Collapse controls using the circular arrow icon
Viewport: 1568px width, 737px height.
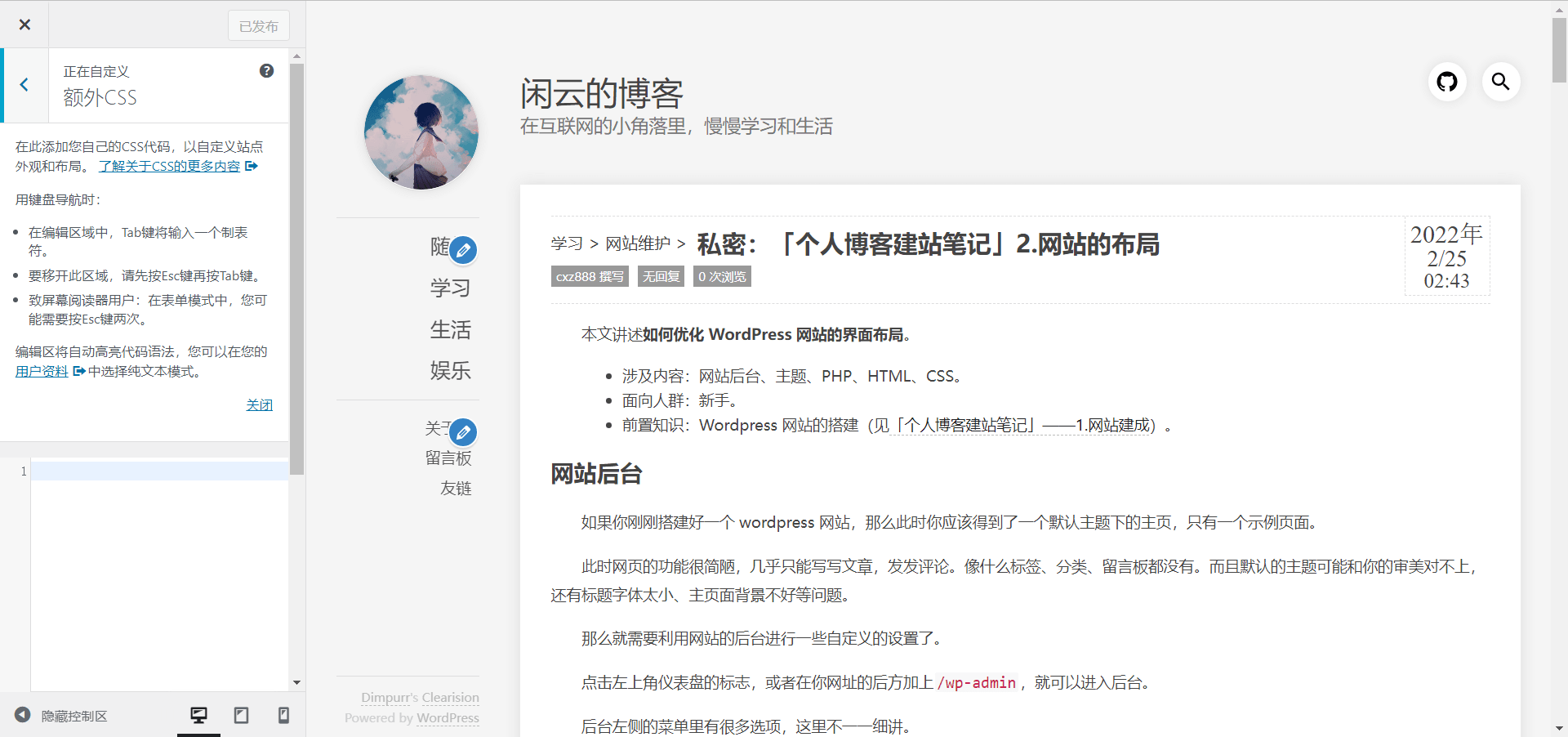click(24, 716)
